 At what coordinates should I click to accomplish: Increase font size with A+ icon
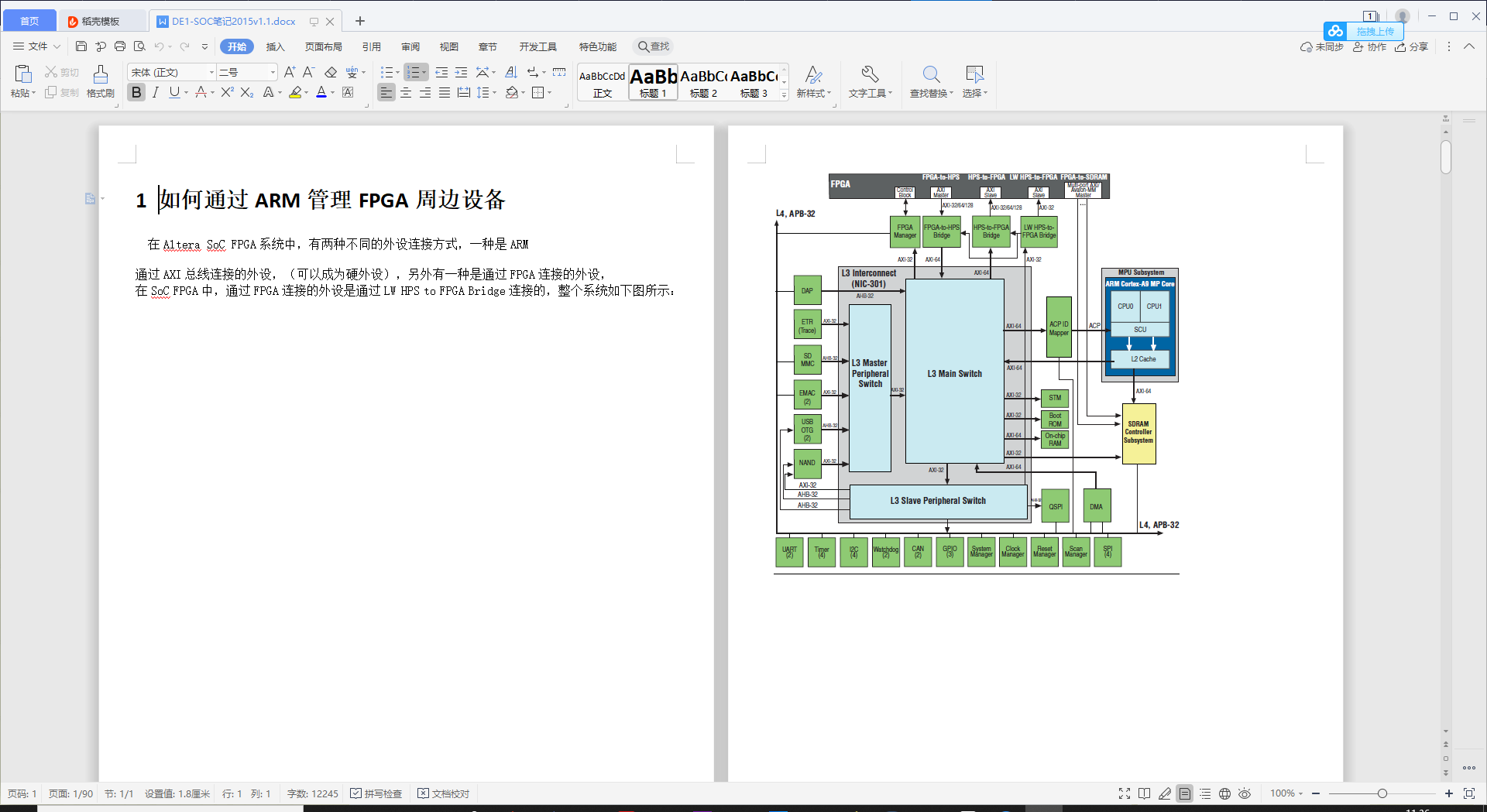click(x=289, y=72)
